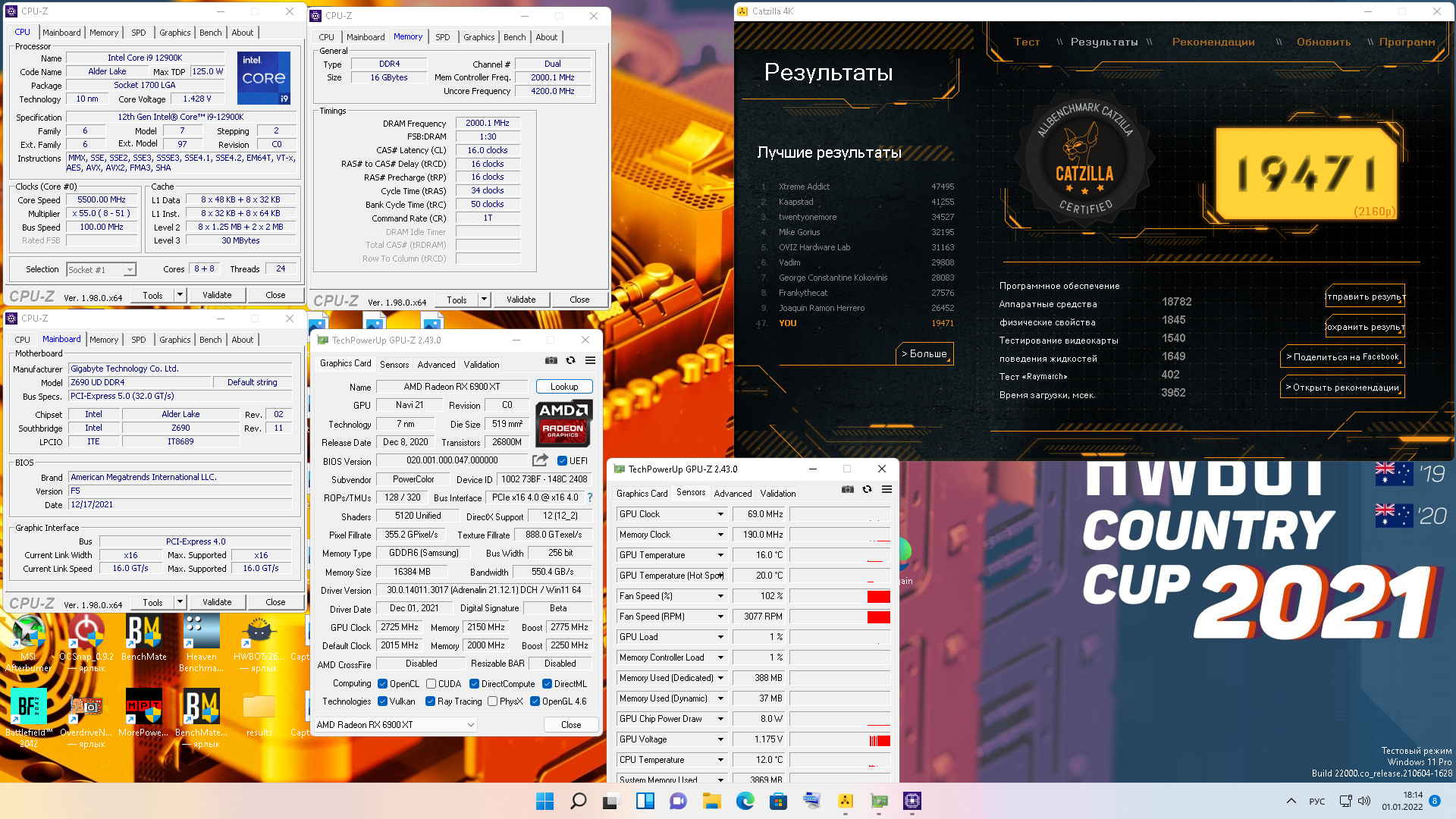Click the Bus Interface question mark icon

tap(590, 498)
